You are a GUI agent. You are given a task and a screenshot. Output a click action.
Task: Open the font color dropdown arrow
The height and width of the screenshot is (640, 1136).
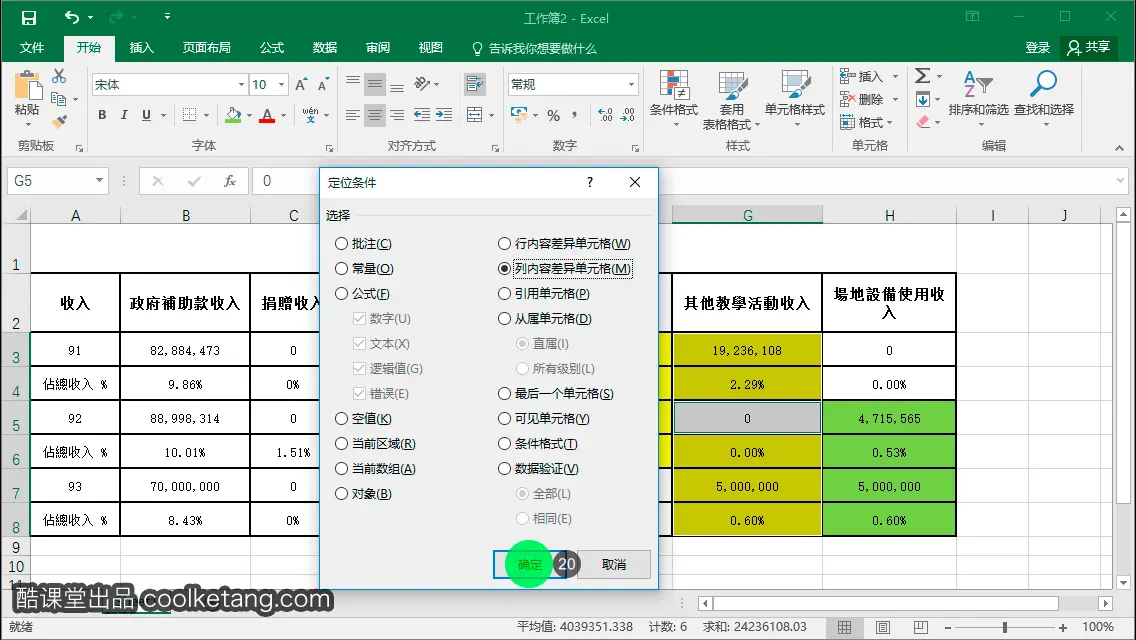[x=283, y=115]
